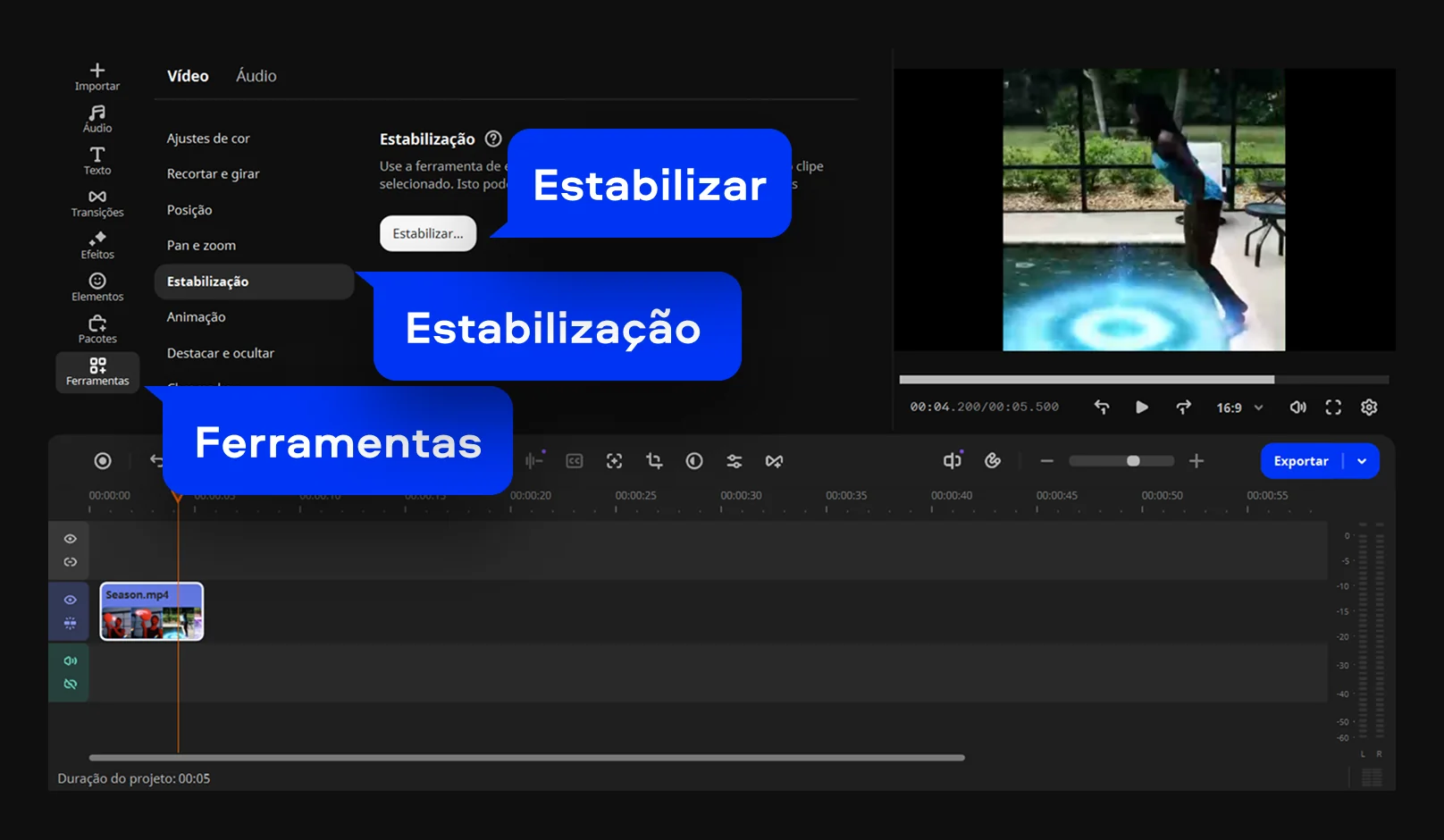Select the Season.mp4 clip on timeline
Screen dimensions: 1444x840
151,612
